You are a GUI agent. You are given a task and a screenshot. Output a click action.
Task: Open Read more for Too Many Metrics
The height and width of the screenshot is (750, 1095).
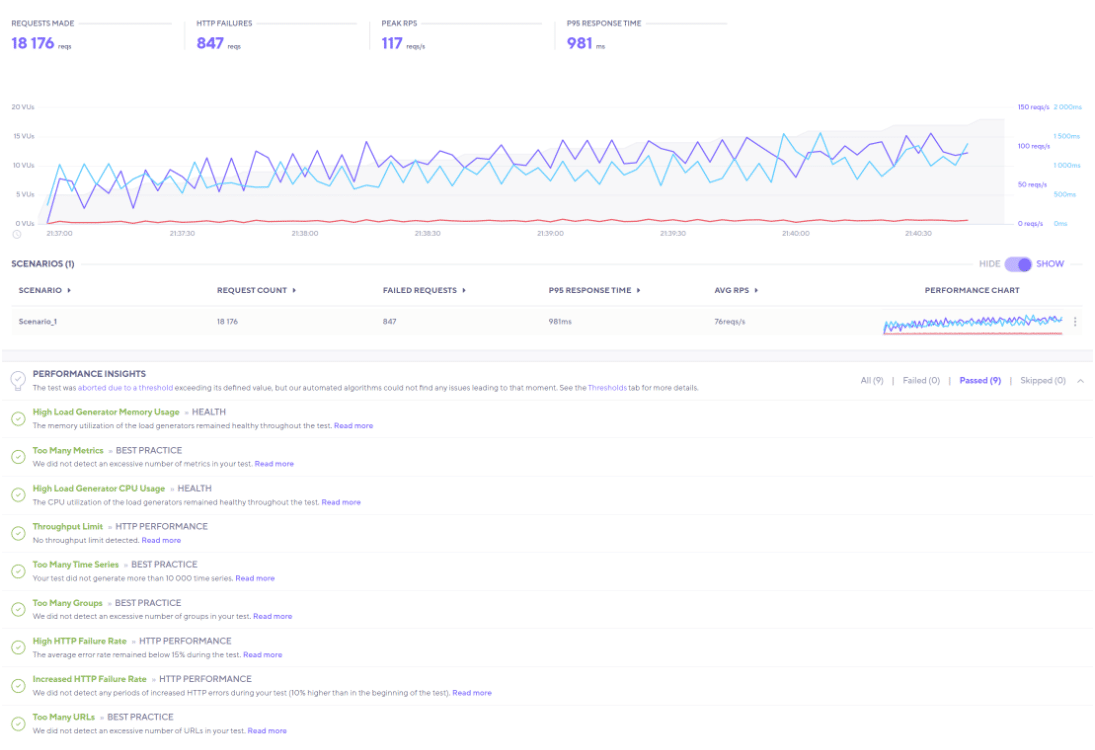[274, 464]
